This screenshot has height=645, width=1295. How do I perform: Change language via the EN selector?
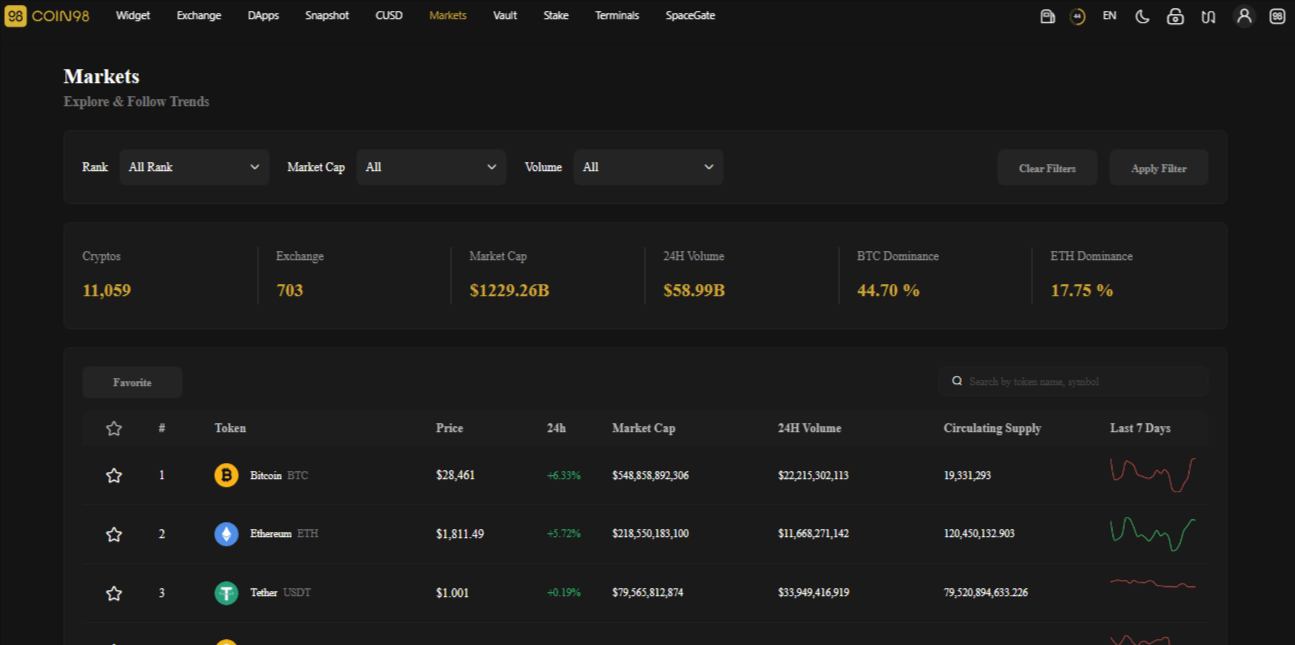1109,16
